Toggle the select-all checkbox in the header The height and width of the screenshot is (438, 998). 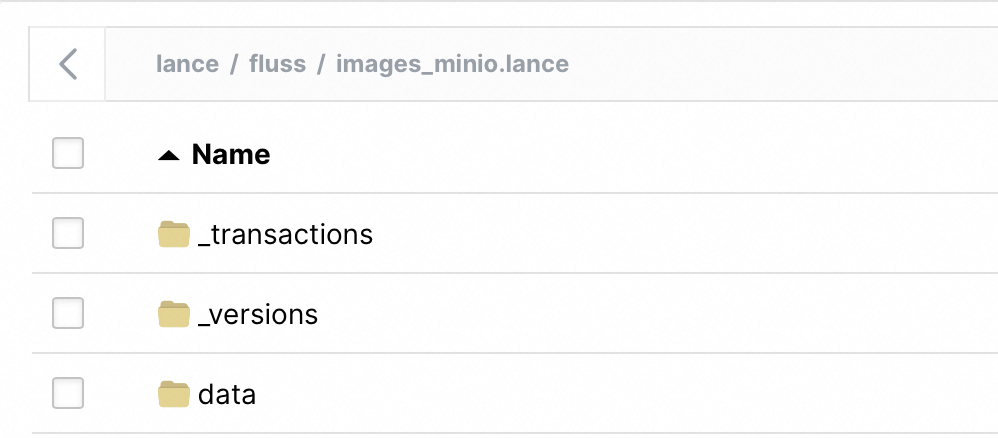tap(68, 154)
